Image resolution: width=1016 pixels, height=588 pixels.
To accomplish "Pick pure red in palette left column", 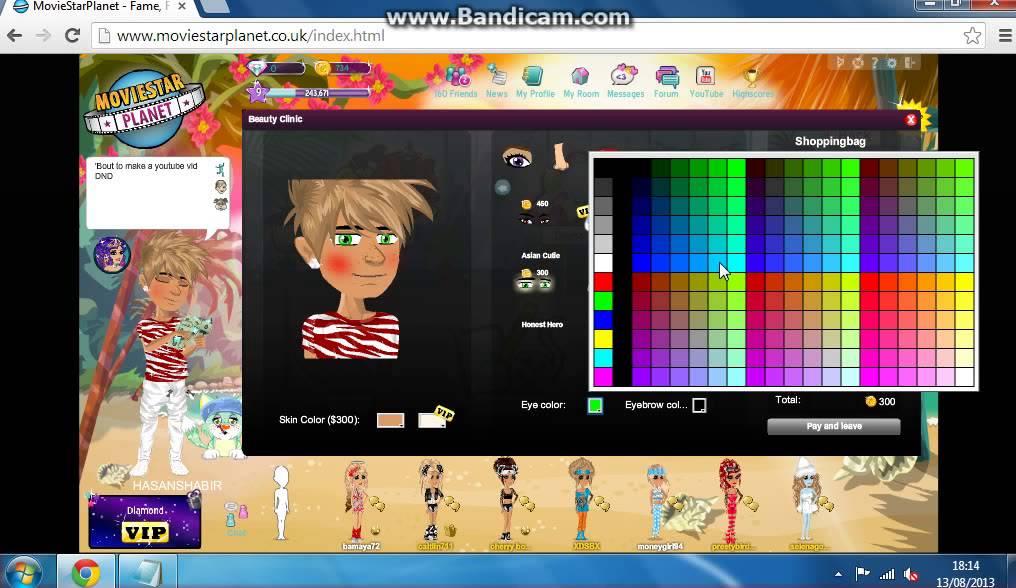I will point(603,282).
